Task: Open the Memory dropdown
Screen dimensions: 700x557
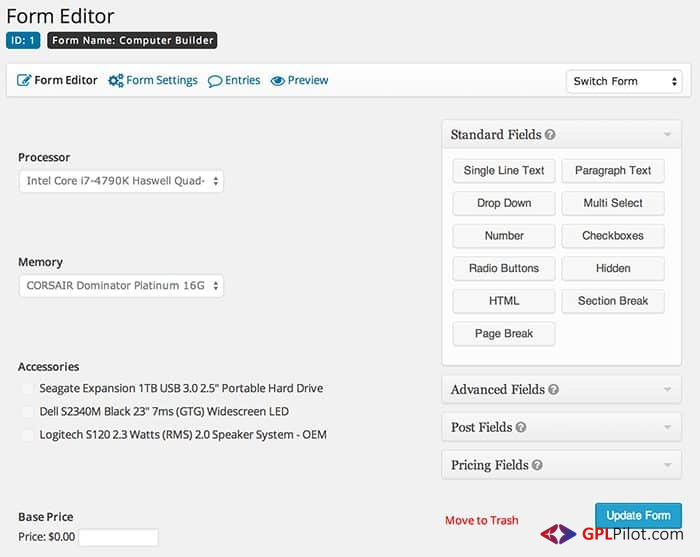Action: [x=121, y=286]
